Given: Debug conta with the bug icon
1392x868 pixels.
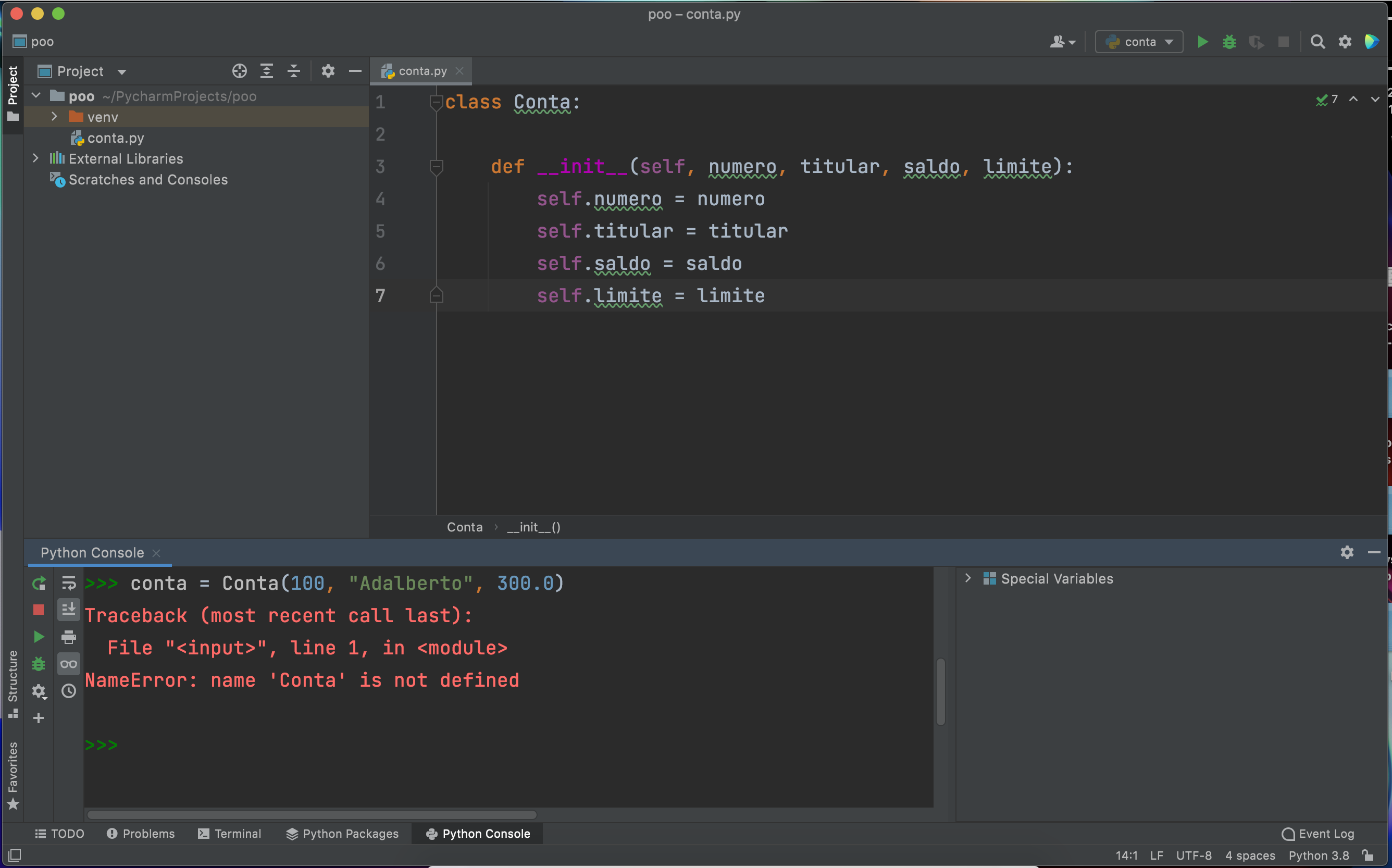Looking at the screenshot, I should [1229, 42].
